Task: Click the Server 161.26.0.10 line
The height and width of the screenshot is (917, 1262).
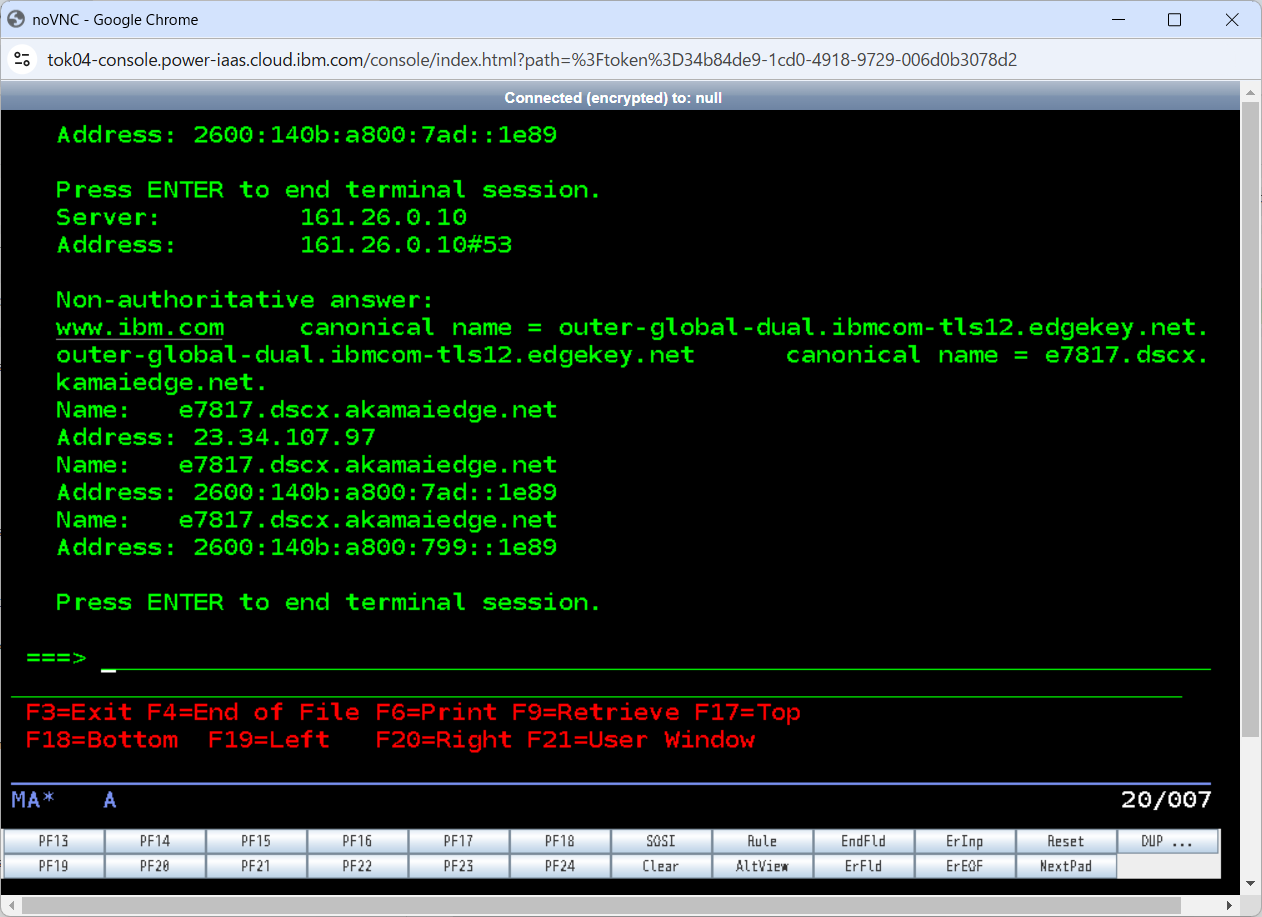Action: [262, 218]
